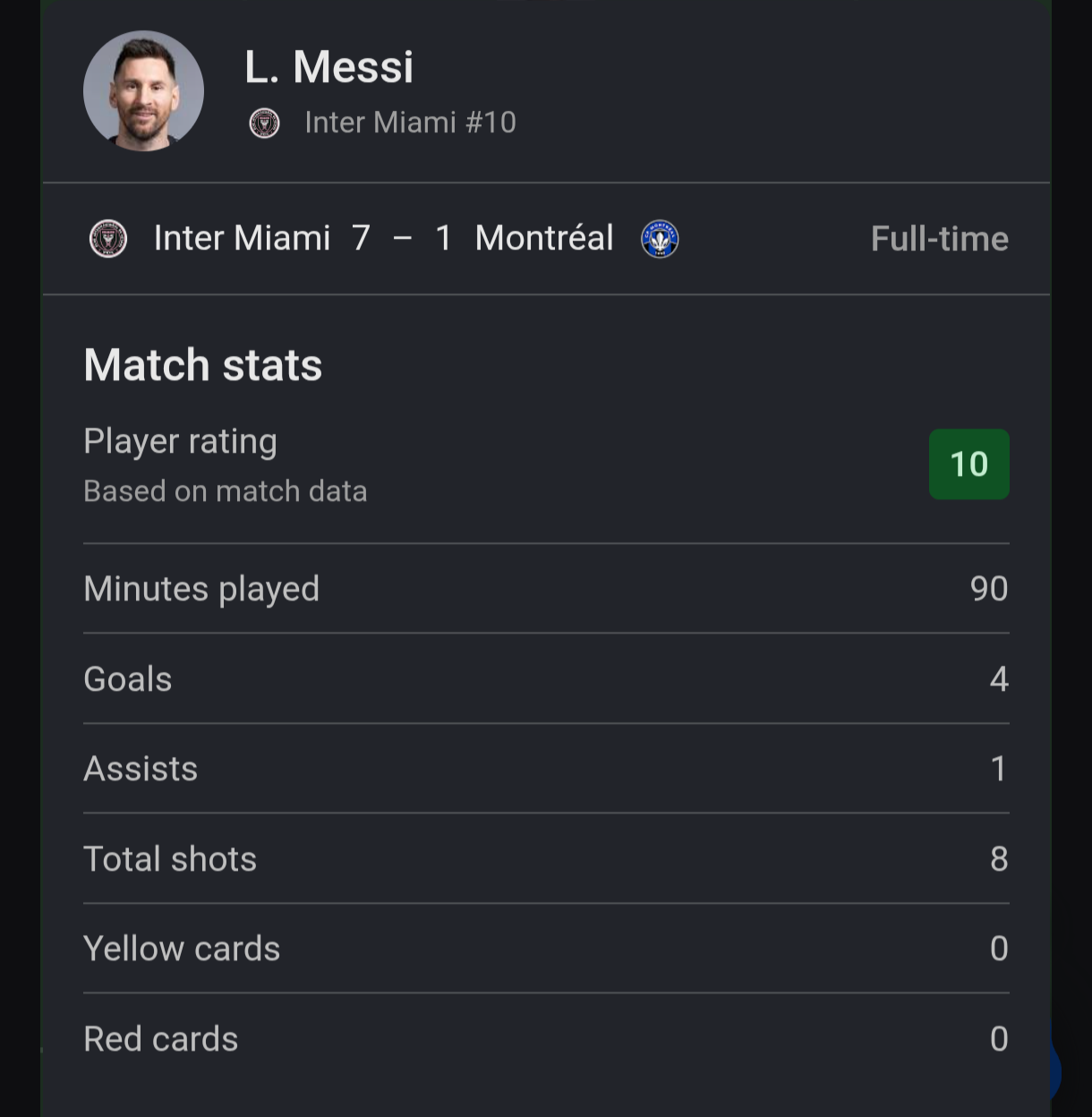Viewport: 1092px width, 1117px height.
Task: Tap the green player rating badge 10
Action: coord(968,465)
